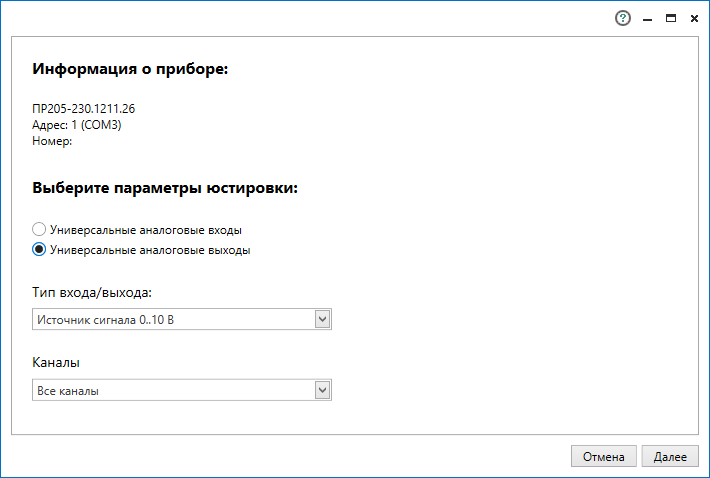Minimize the calibration wizard window

coord(648,18)
